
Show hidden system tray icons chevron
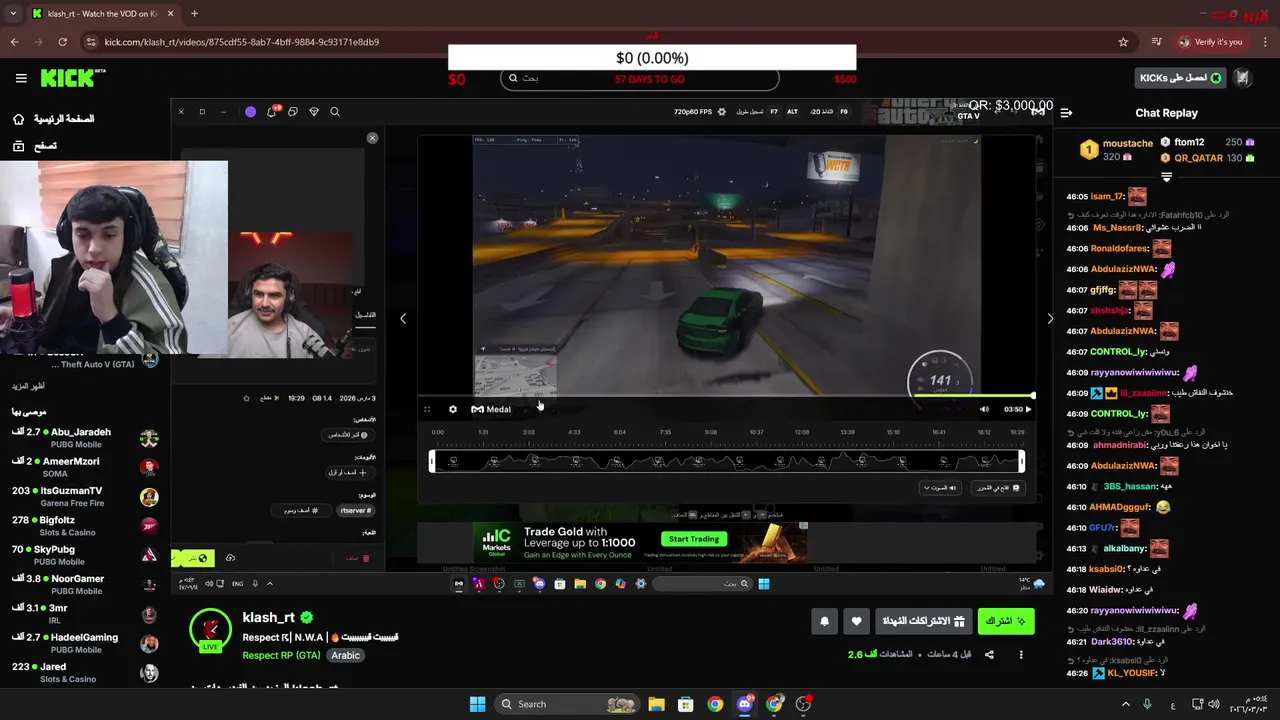(x=1126, y=704)
